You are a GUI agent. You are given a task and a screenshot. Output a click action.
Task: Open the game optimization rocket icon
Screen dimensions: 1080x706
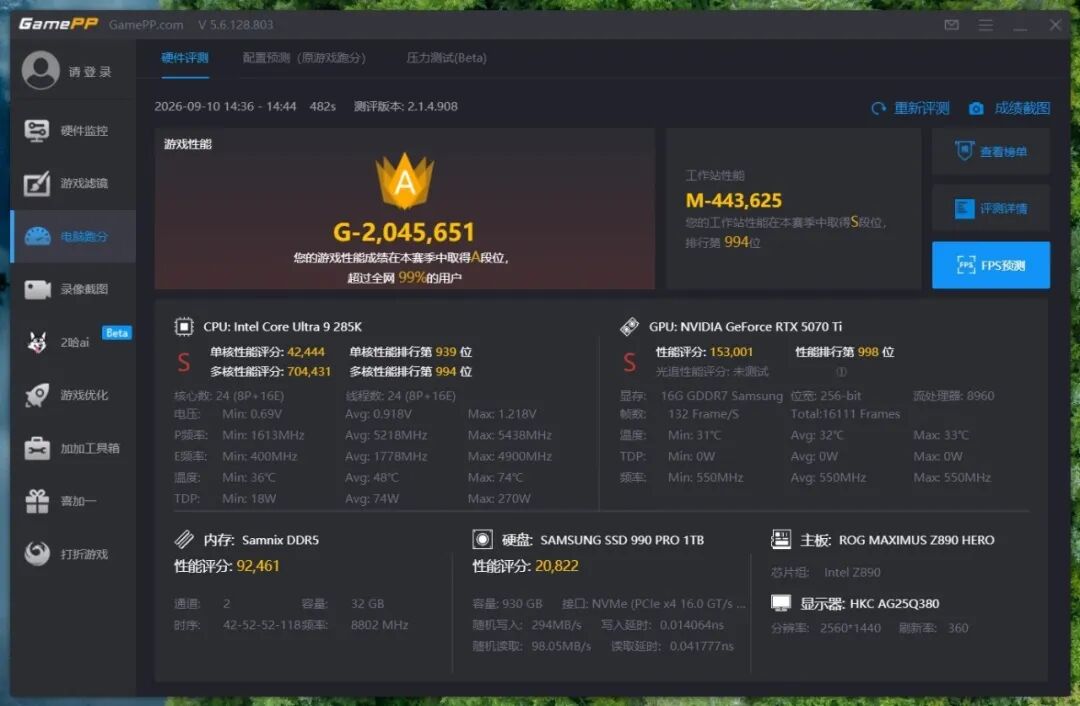37,395
